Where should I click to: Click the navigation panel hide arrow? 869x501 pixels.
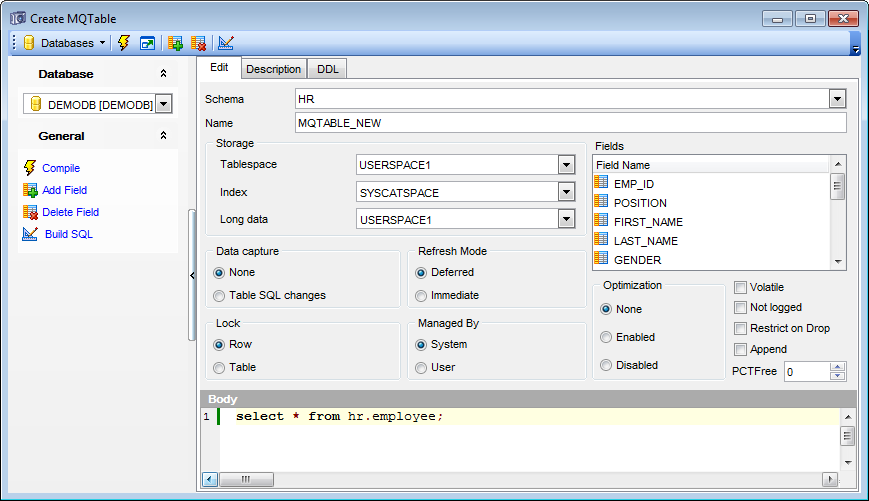(x=192, y=275)
